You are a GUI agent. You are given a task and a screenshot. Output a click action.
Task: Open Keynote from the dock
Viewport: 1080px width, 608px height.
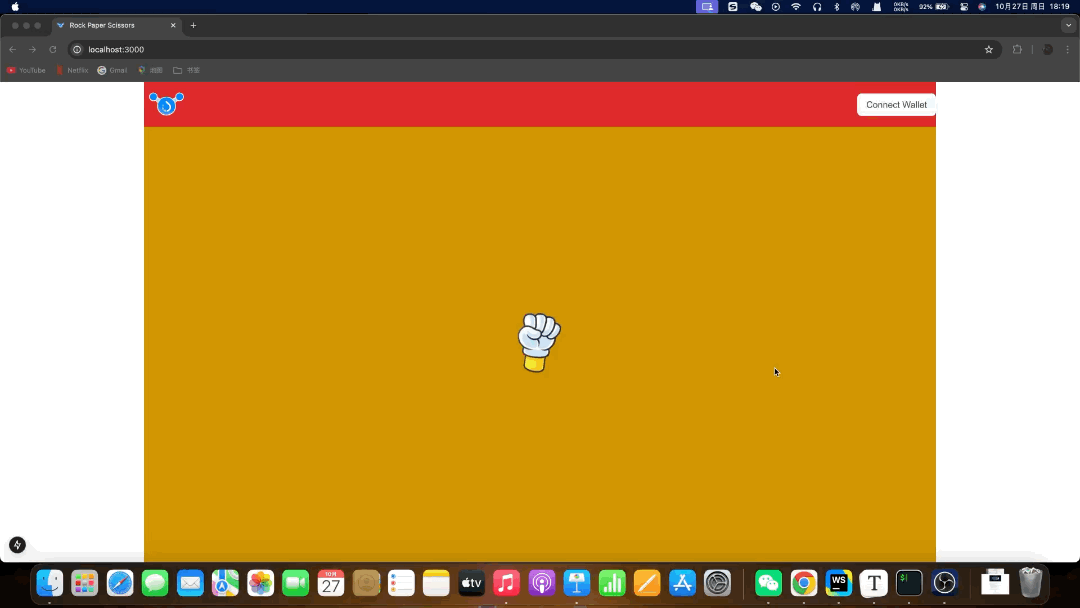pyautogui.click(x=577, y=583)
